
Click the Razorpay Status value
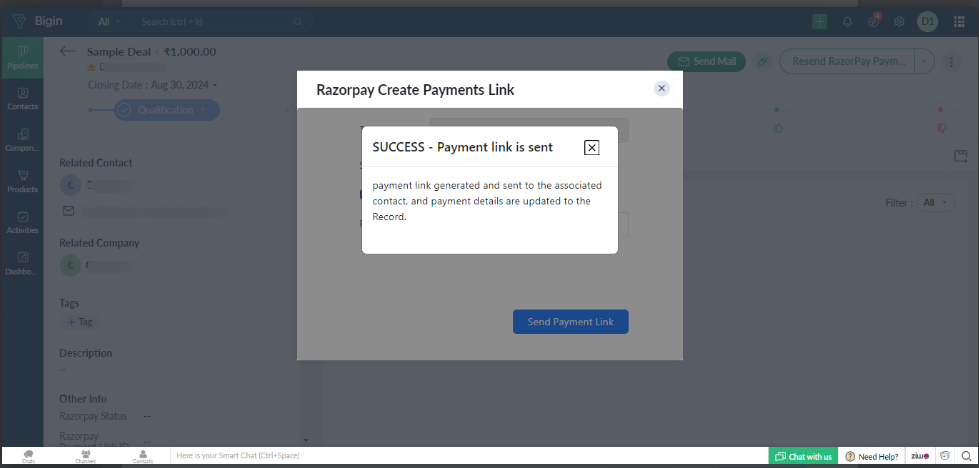click(x=147, y=416)
